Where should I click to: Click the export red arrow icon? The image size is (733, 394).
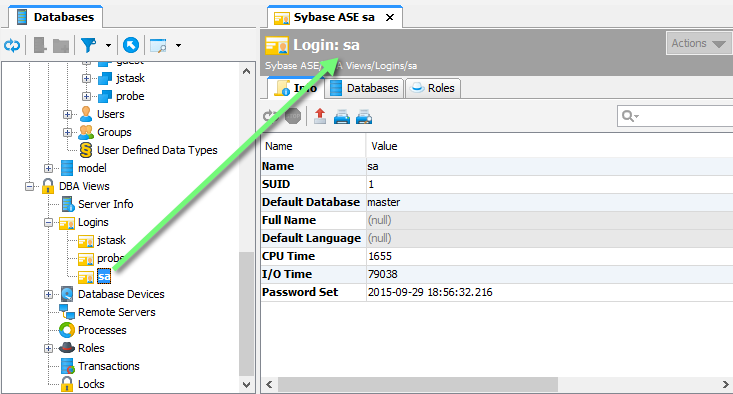(x=320, y=116)
